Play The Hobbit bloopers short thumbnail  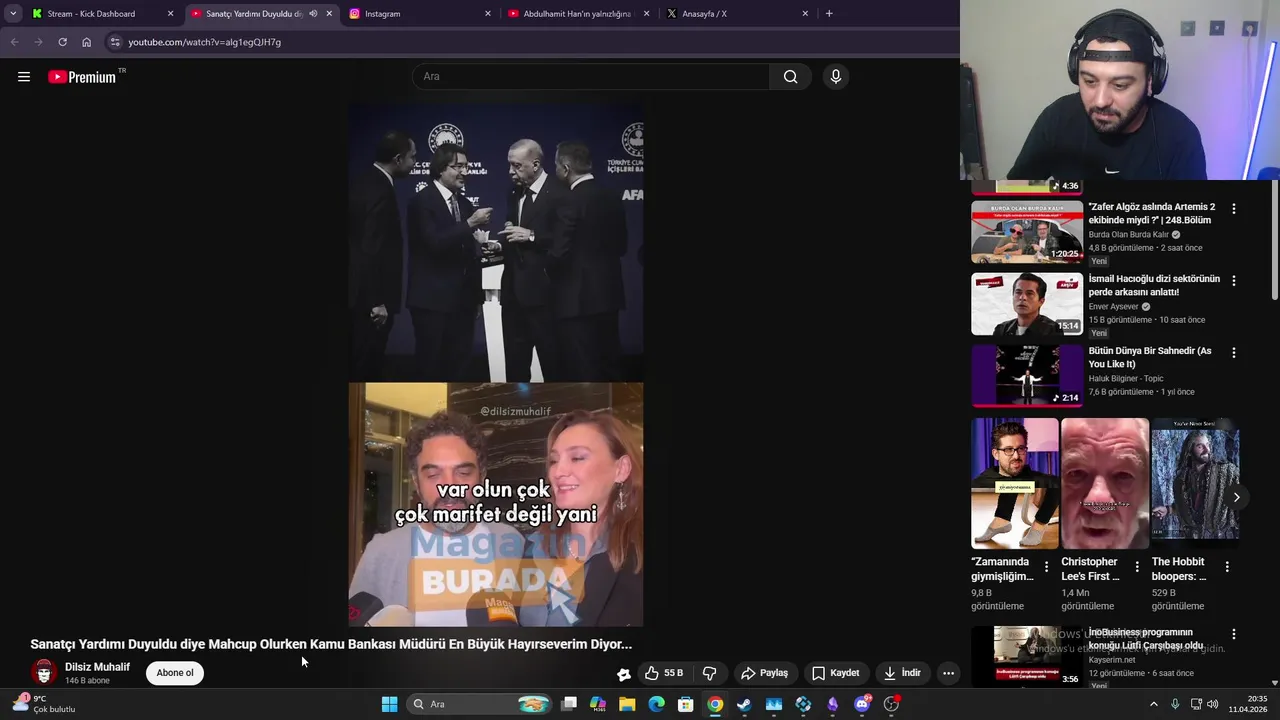(1195, 483)
